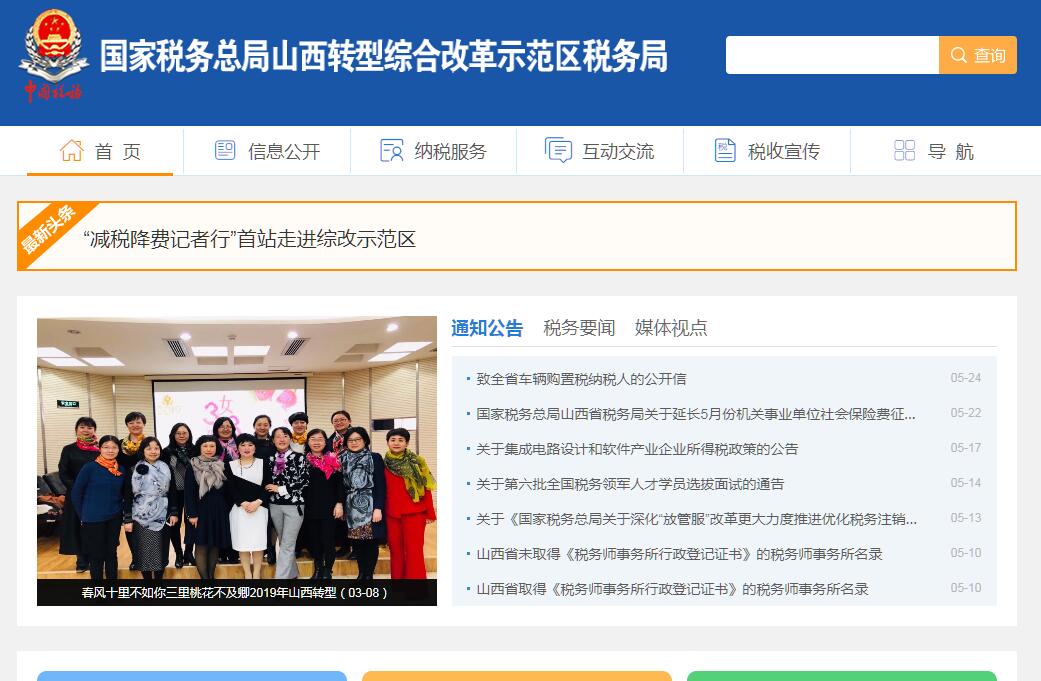Click the 互动交流 chat bubble icon

[558, 151]
